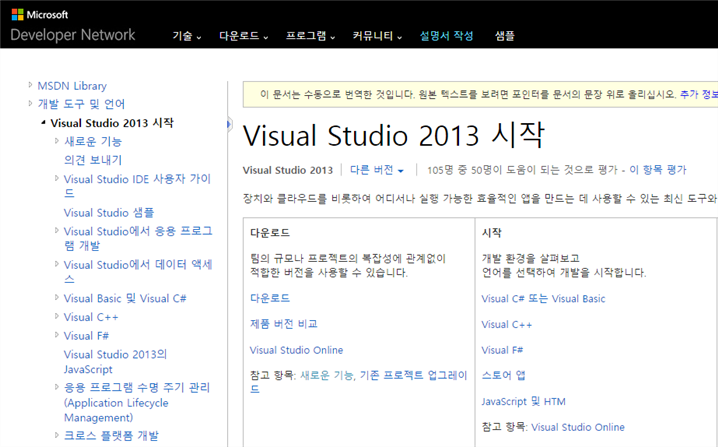
Task: Open the 다운로드 menu in header
Action: coord(244,36)
